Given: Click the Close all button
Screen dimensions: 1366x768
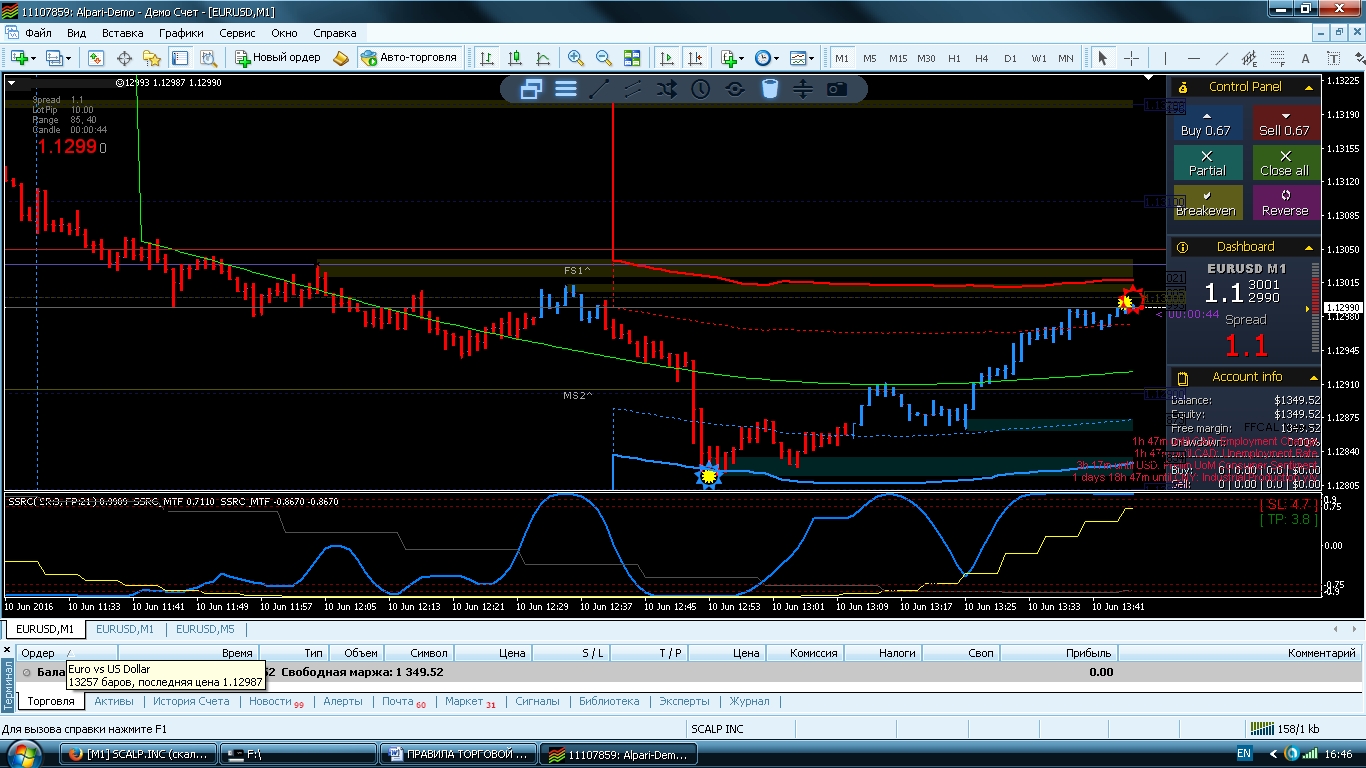Looking at the screenshot, I should pyautogui.click(x=1285, y=164).
